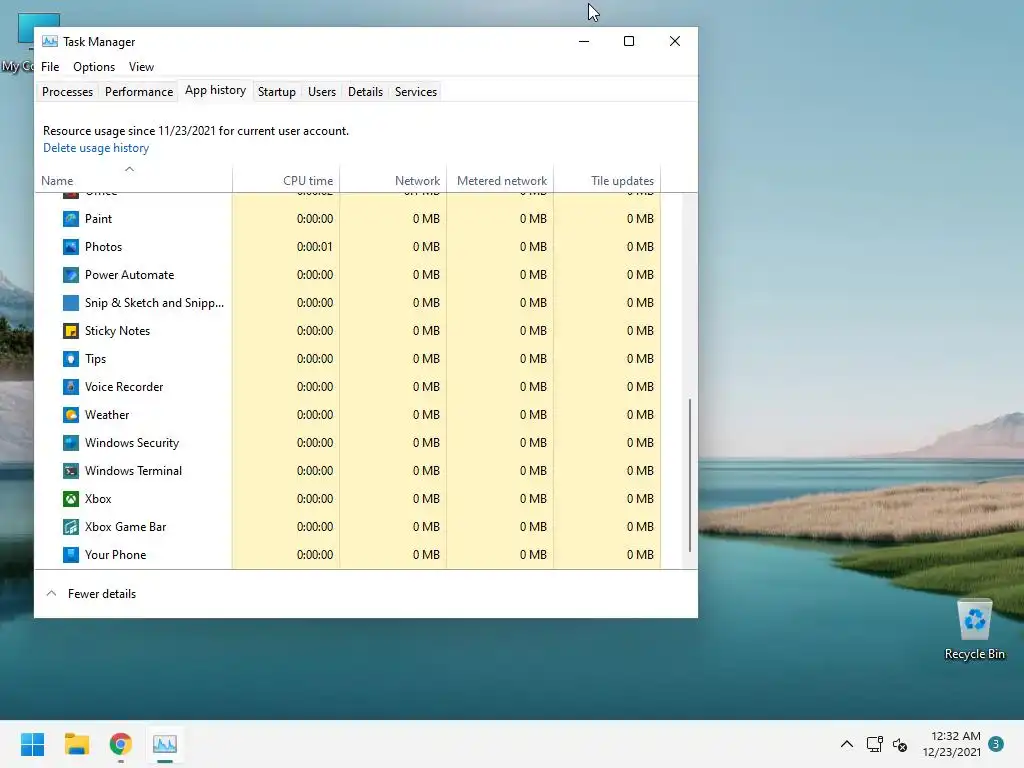Click the Tips app icon
Screen dimensions: 1024x768
pyautogui.click(x=71, y=359)
